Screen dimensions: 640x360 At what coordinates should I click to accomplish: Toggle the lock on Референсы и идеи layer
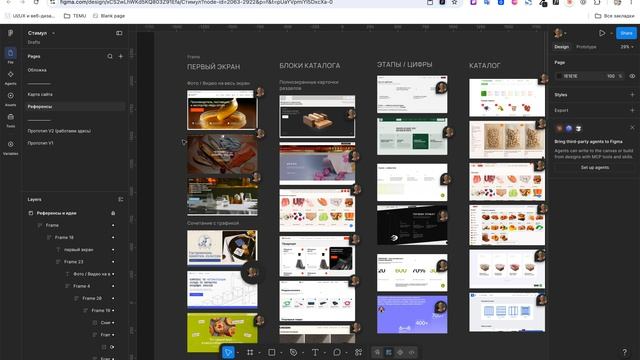pyautogui.click(x=113, y=213)
